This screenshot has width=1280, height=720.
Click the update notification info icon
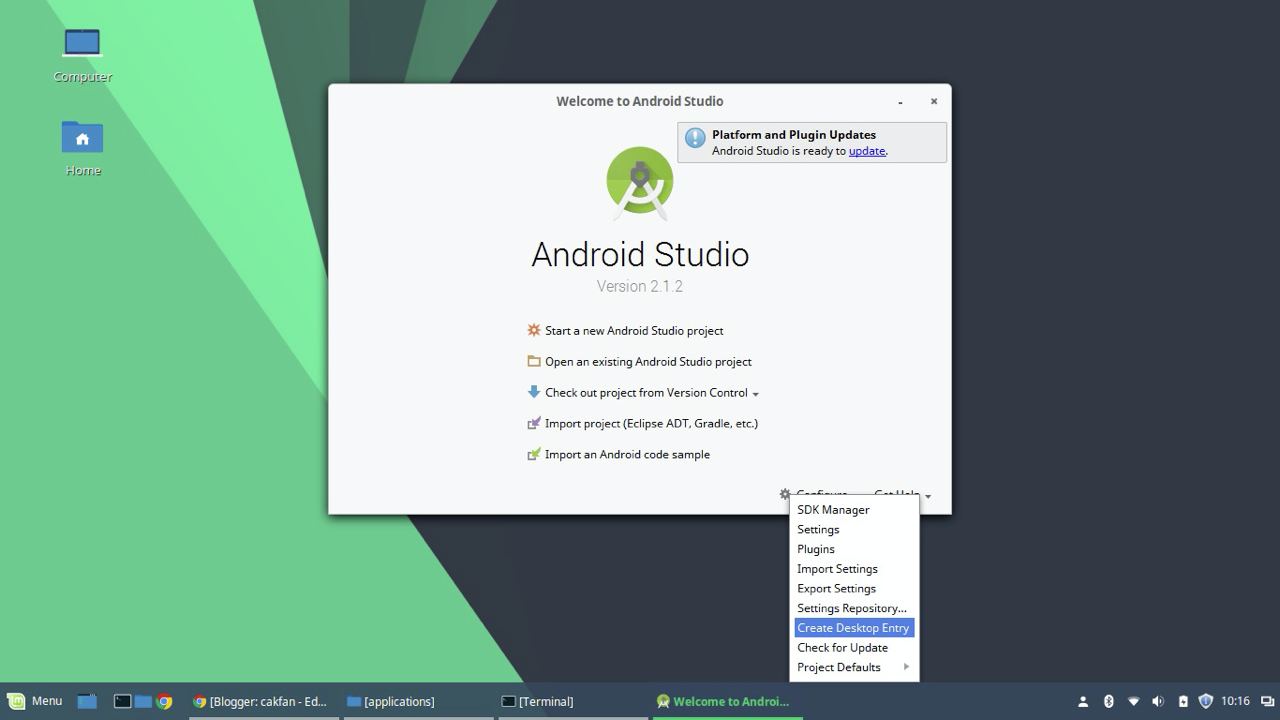coord(695,139)
